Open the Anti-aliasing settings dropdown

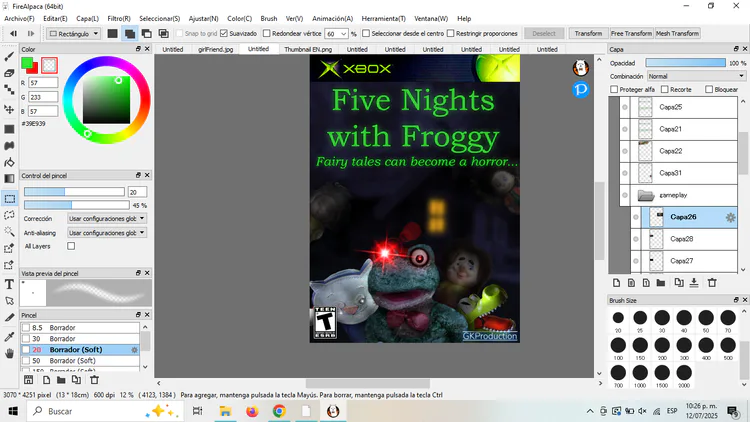click(107, 233)
